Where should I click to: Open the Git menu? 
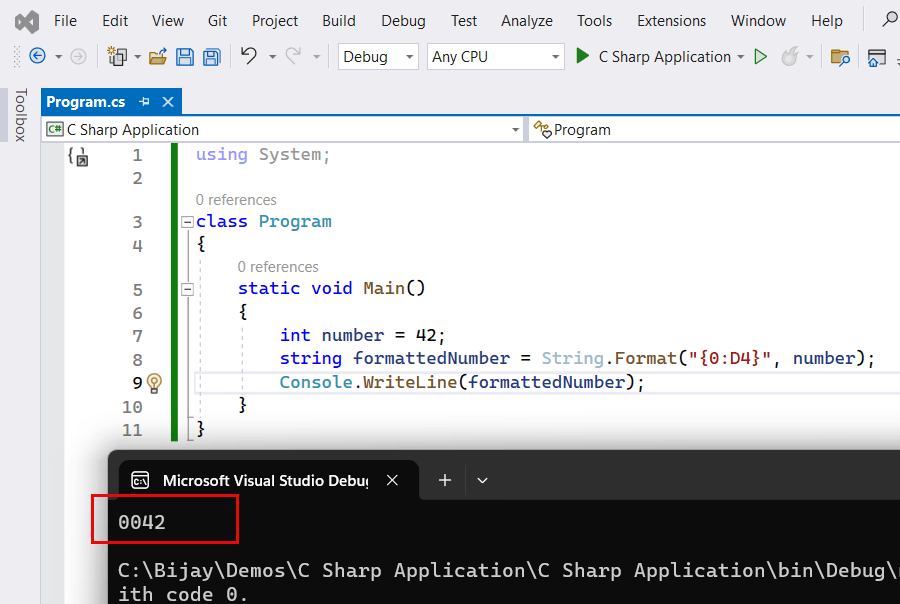click(x=217, y=20)
